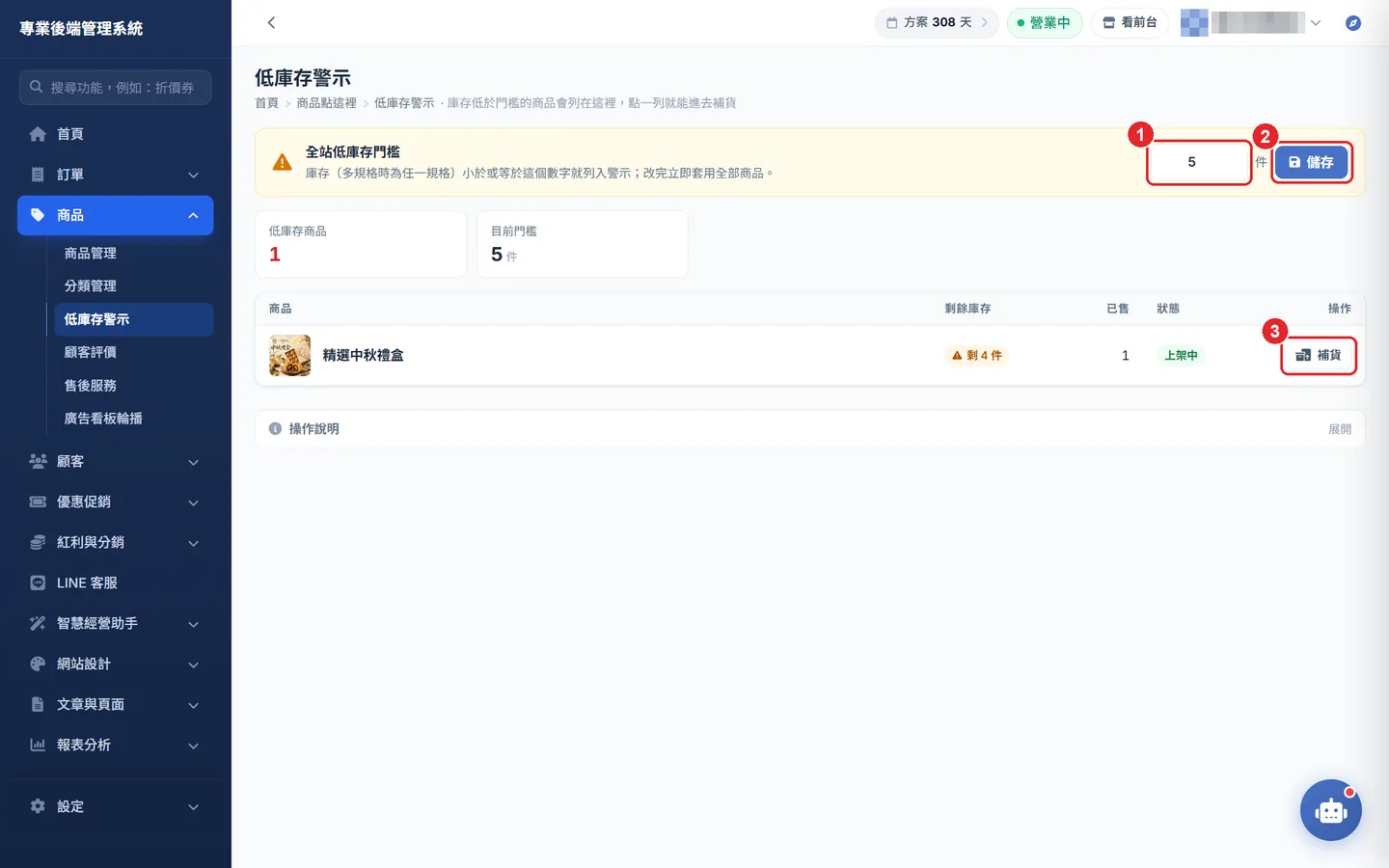Expand the 操作說明 section via 展開
1389x868 pixels.
[x=1340, y=429]
